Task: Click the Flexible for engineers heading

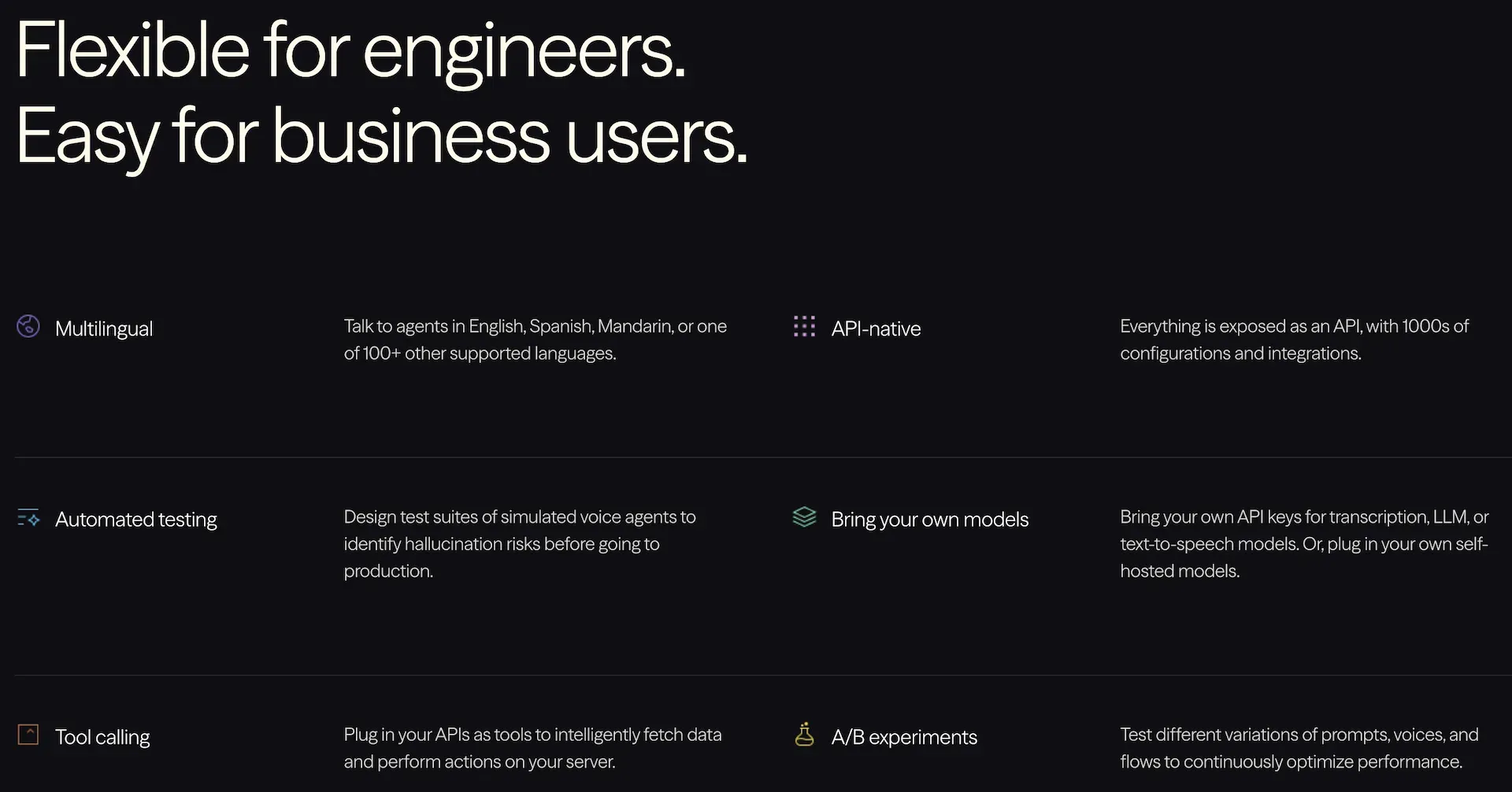Action: pyautogui.click(x=351, y=50)
